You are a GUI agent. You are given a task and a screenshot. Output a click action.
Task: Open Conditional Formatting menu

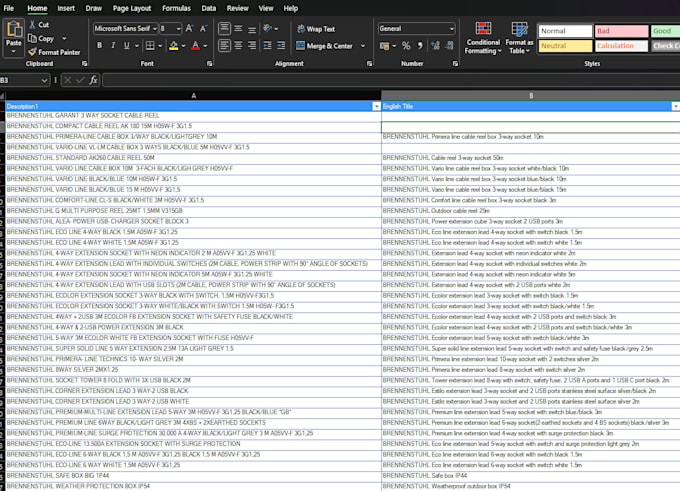click(483, 39)
